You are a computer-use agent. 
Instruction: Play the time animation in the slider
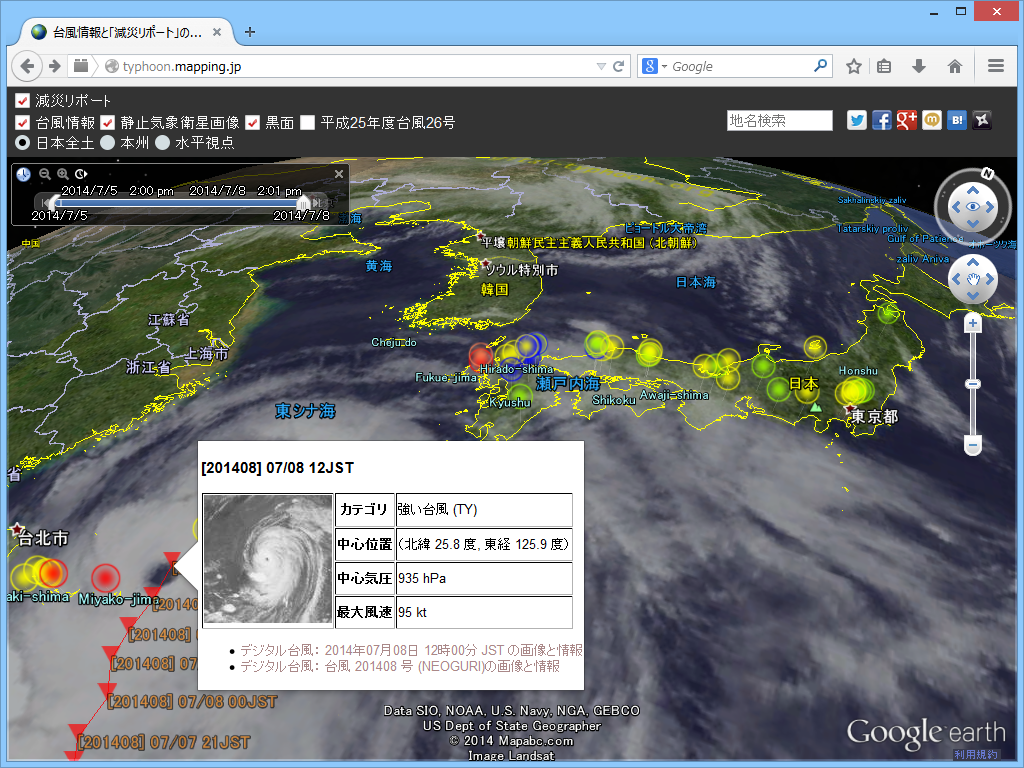tap(81, 174)
